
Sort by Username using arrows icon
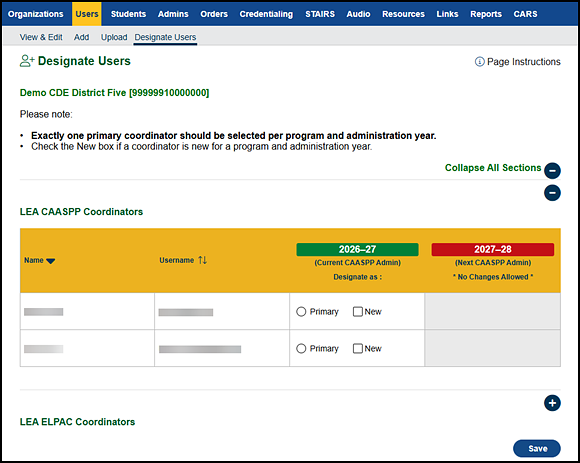click(x=202, y=260)
